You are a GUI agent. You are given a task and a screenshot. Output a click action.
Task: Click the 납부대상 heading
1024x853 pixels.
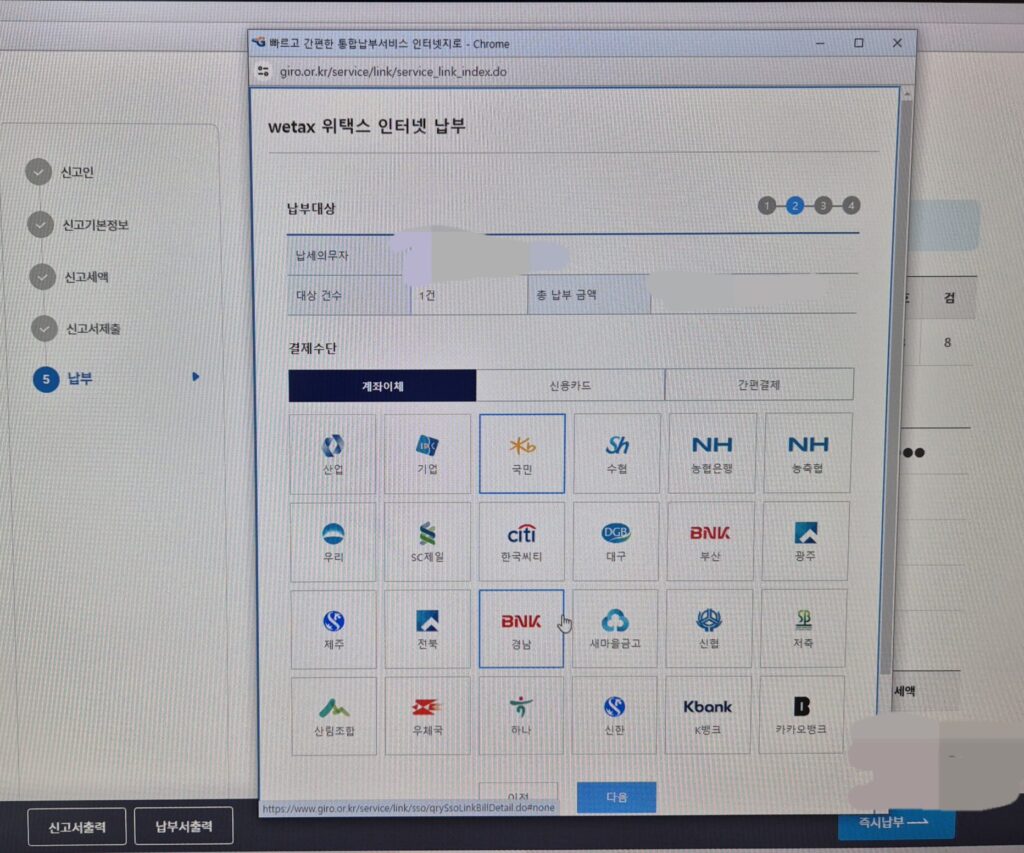pos(311,209)
